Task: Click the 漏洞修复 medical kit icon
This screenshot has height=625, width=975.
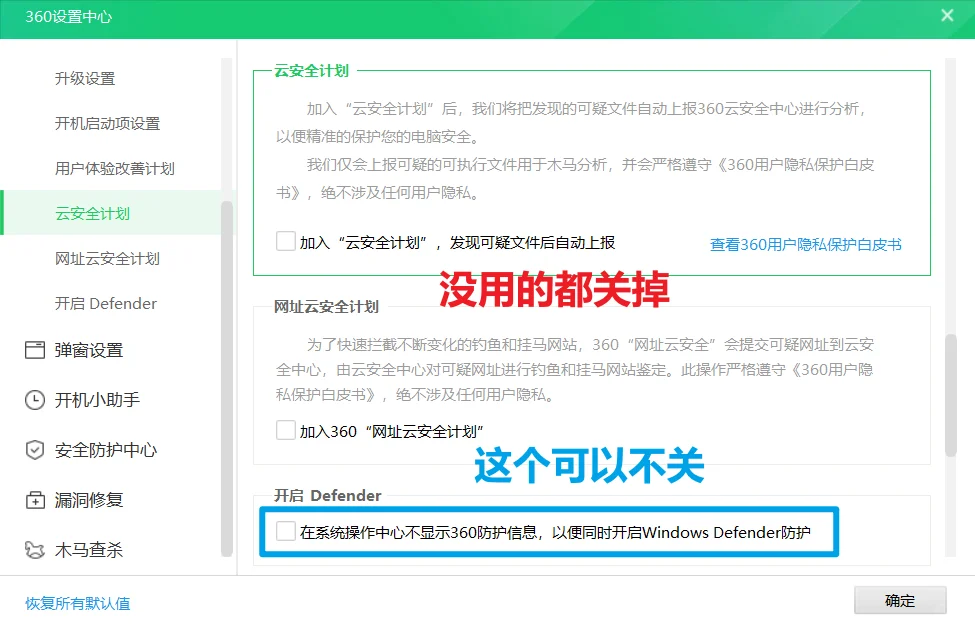Action: coord(35,500)
